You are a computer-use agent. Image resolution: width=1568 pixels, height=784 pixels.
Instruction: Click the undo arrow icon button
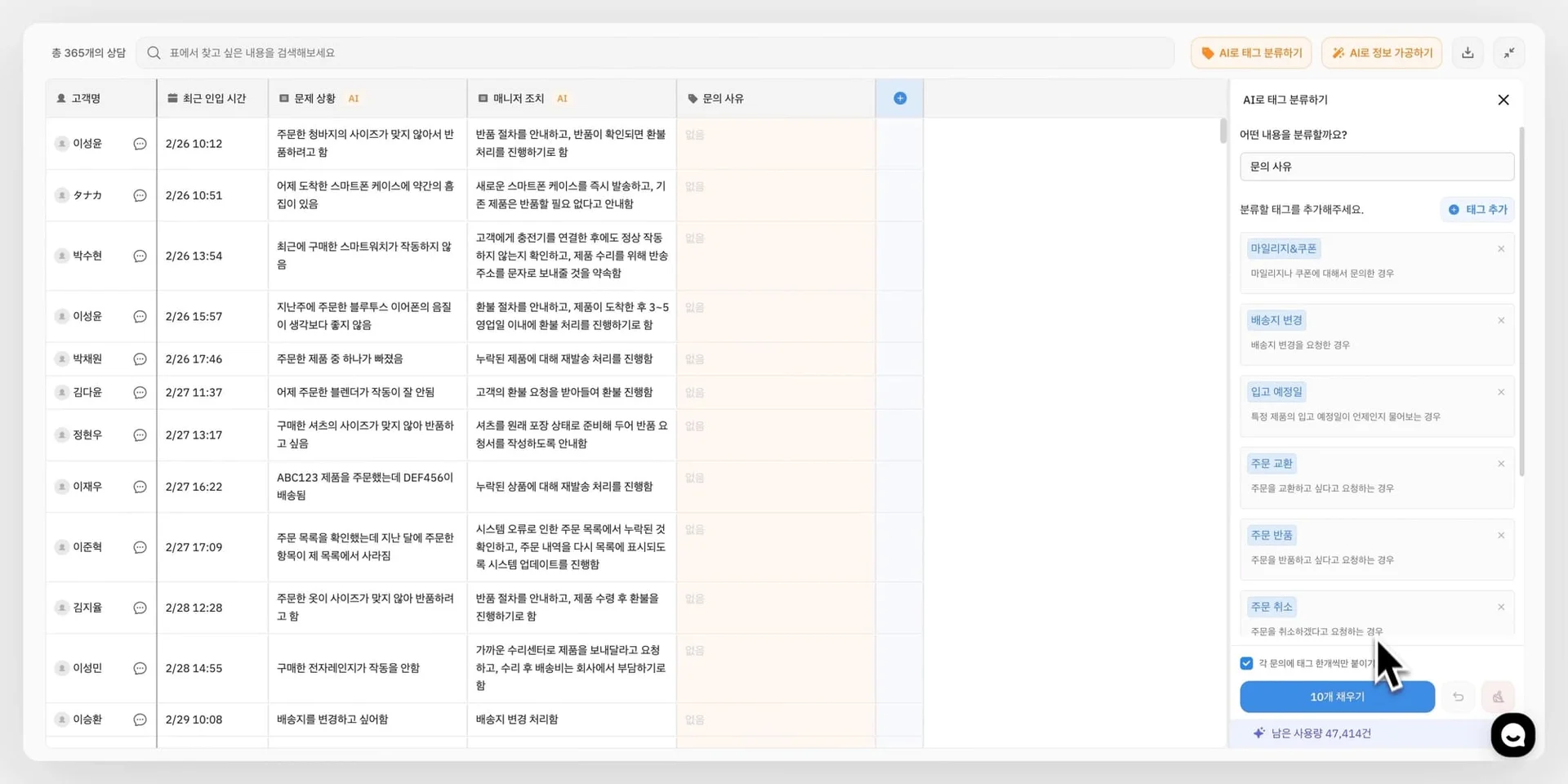tap(1458, 697)
